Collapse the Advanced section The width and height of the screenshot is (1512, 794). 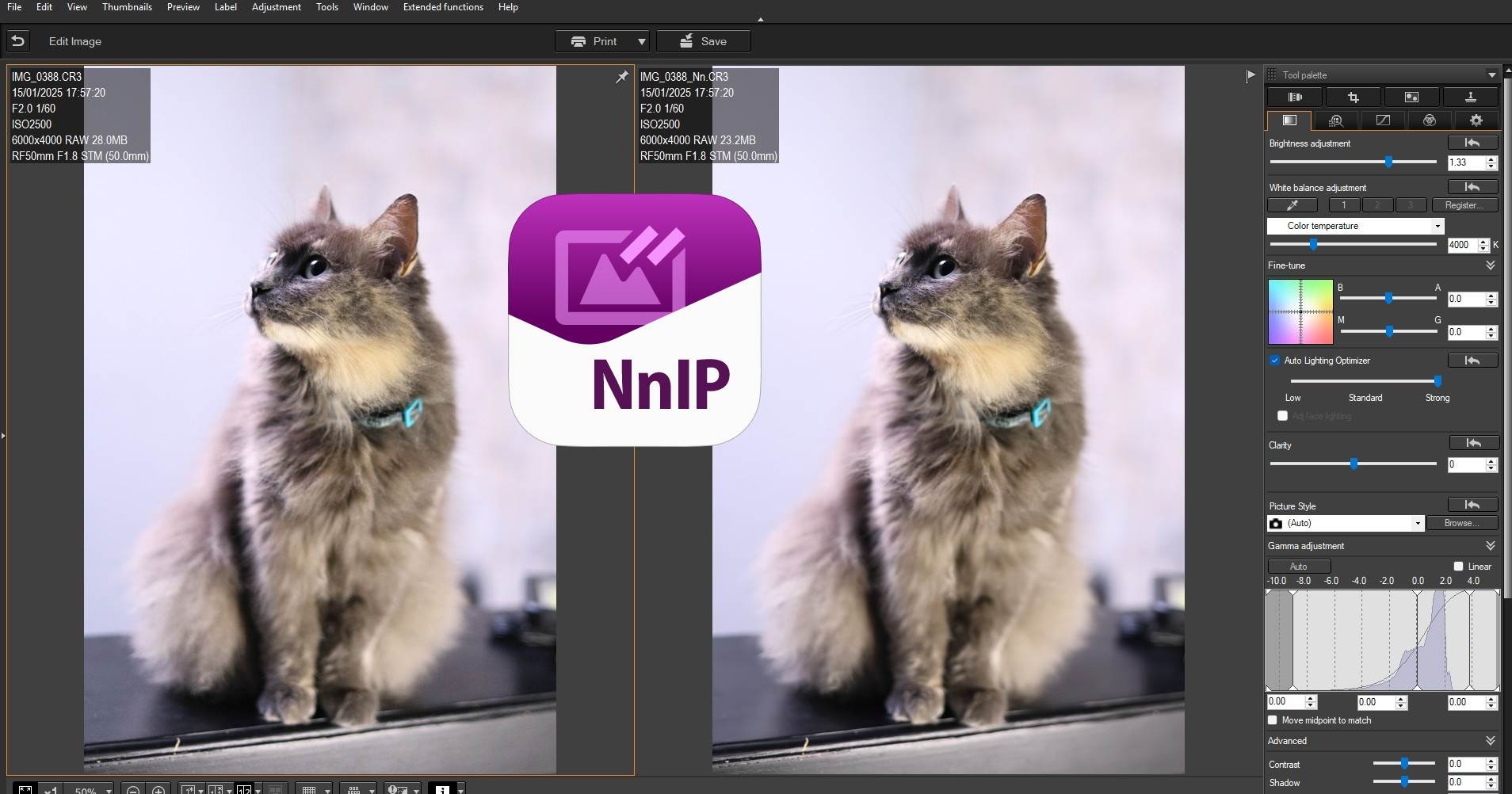click(1490, 741)
